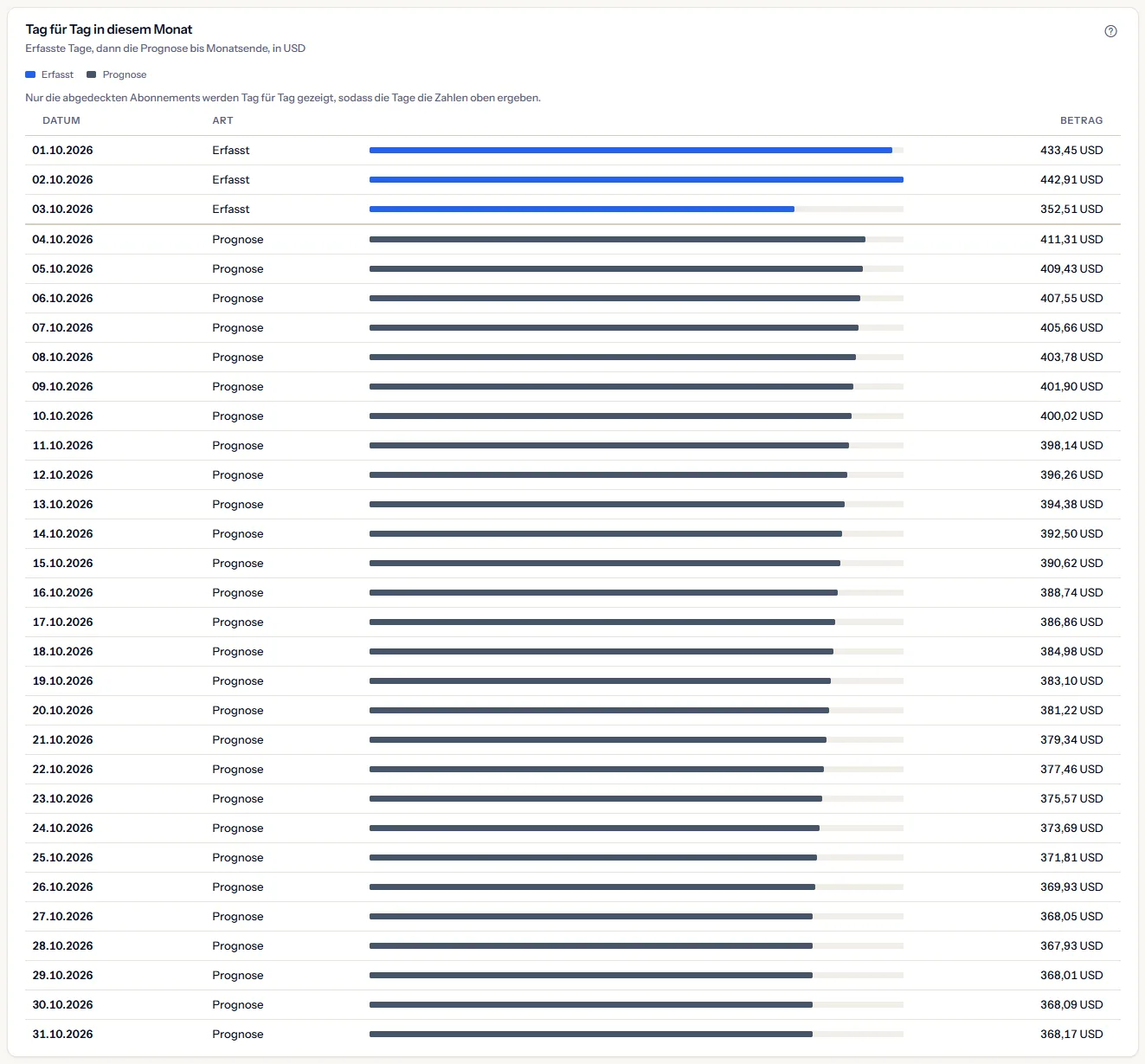Click the amount 371,81 USD

[x=1071, y=857]
